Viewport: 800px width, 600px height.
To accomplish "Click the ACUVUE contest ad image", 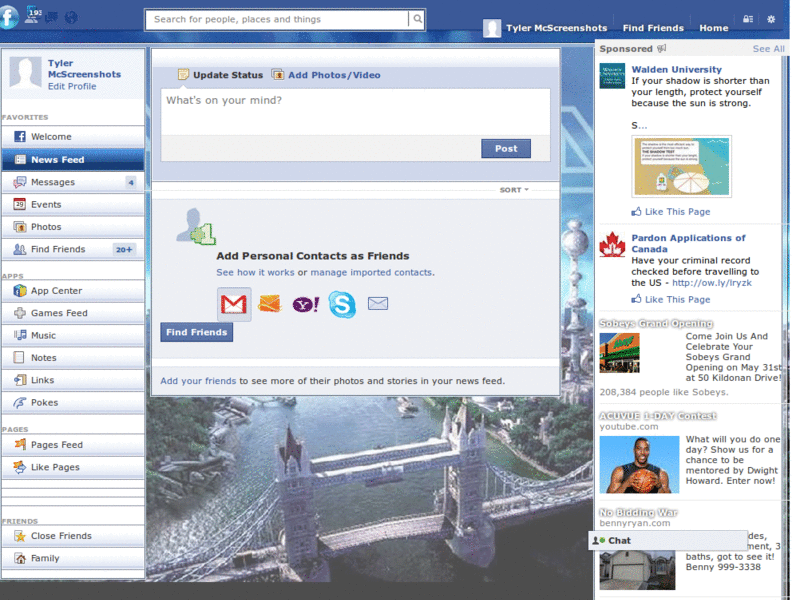I will (x=639, y=464).
